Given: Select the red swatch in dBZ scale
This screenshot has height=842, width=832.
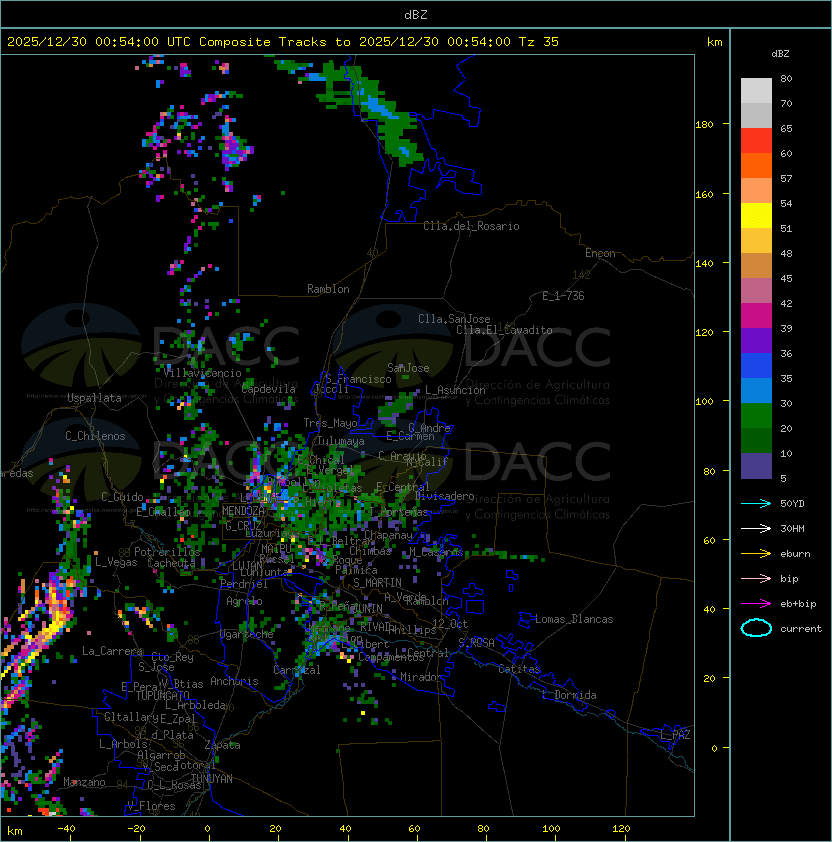Looking at the screenshot, I should (x=756, y=141).
